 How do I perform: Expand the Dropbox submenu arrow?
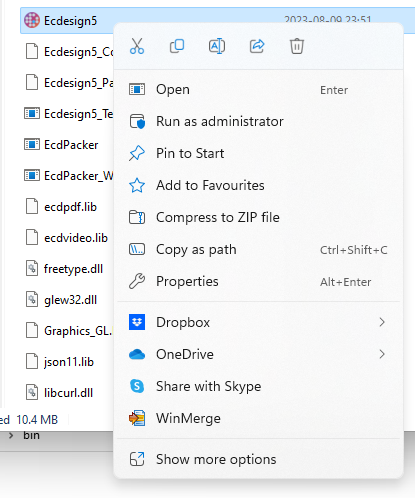pos(382,322)
